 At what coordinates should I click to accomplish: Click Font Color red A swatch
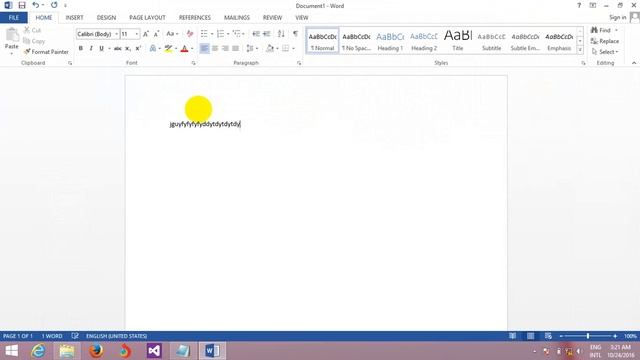[184, 49]
